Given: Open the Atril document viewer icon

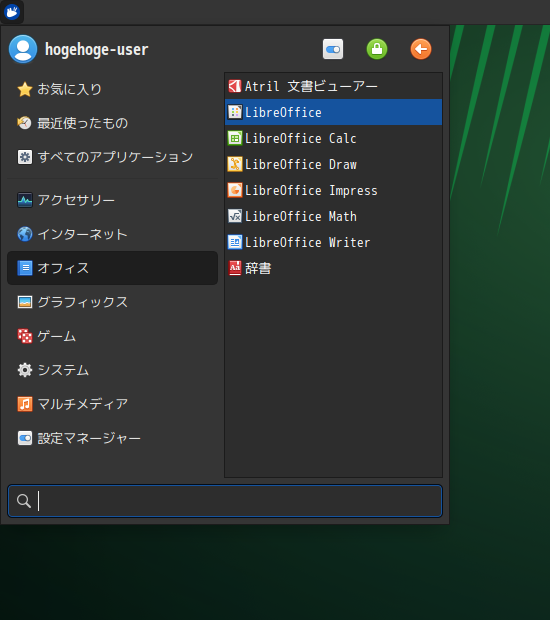Looking at the screenshot, I should coord(234,86).
